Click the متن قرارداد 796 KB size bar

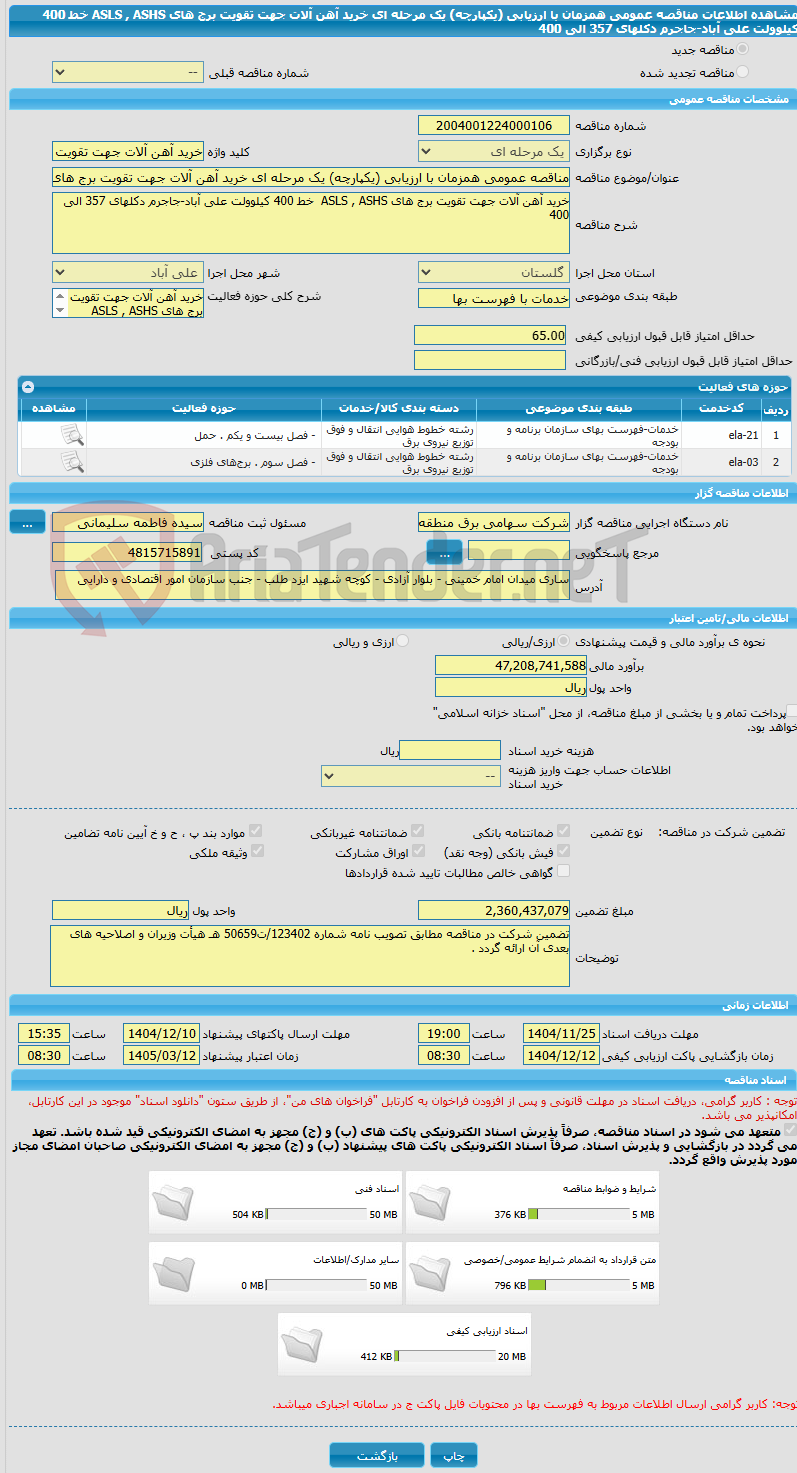(x=578, y=1285)
